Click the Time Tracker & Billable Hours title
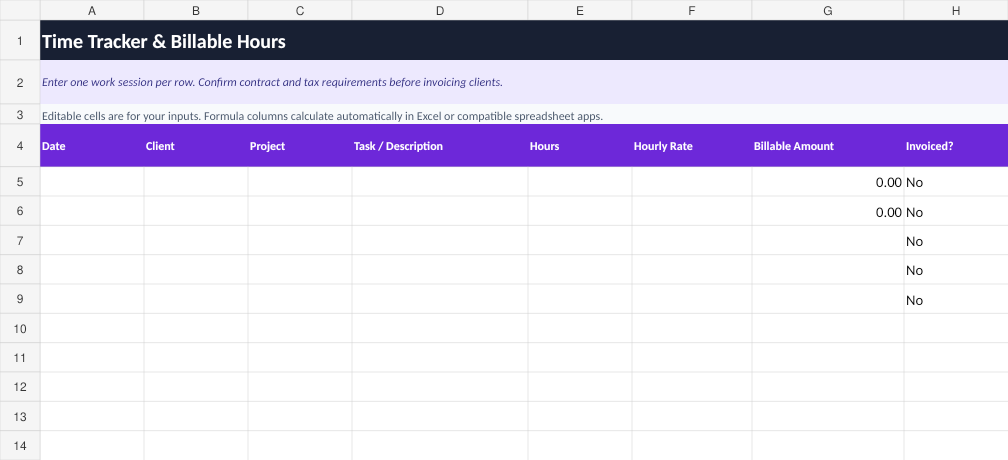Image resolution: width=1008 pixels, height=460 pixels. click(x=164, y=42)
